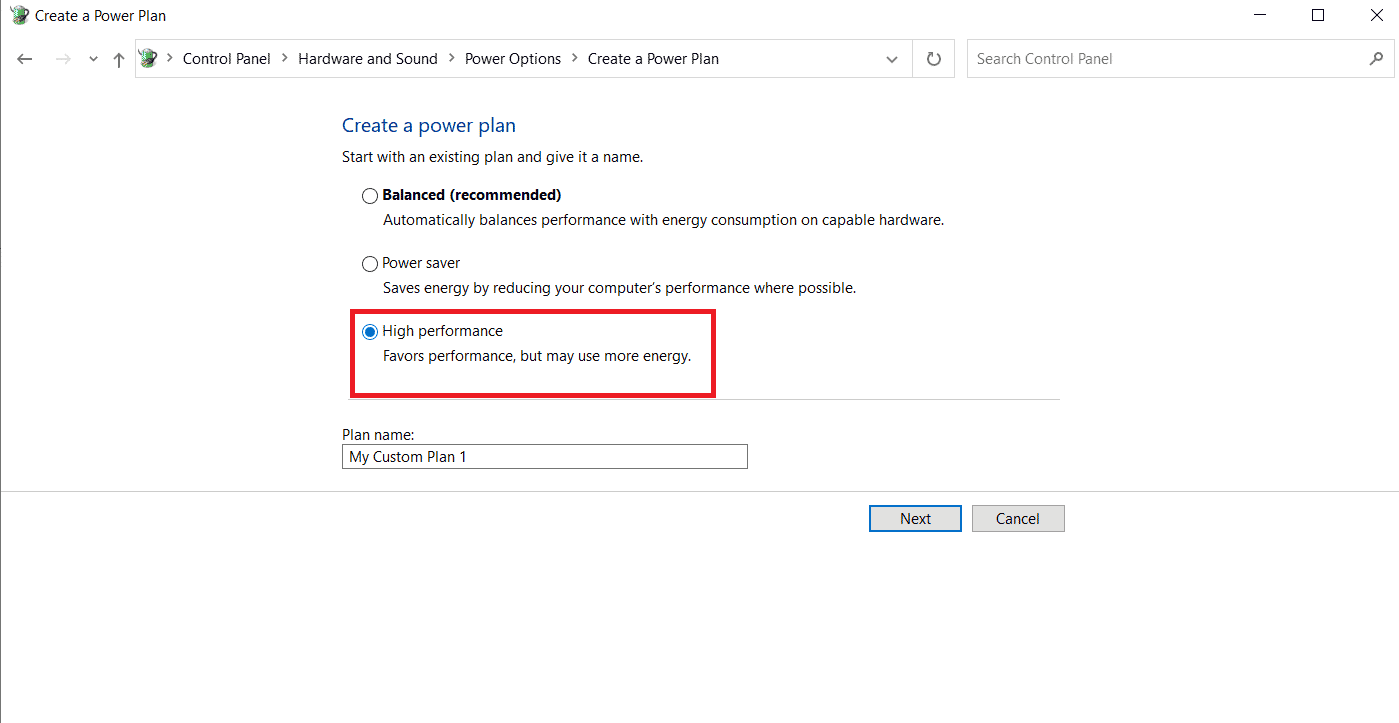Choose the Power saver option
The image size is (1399, 723).
370,264
